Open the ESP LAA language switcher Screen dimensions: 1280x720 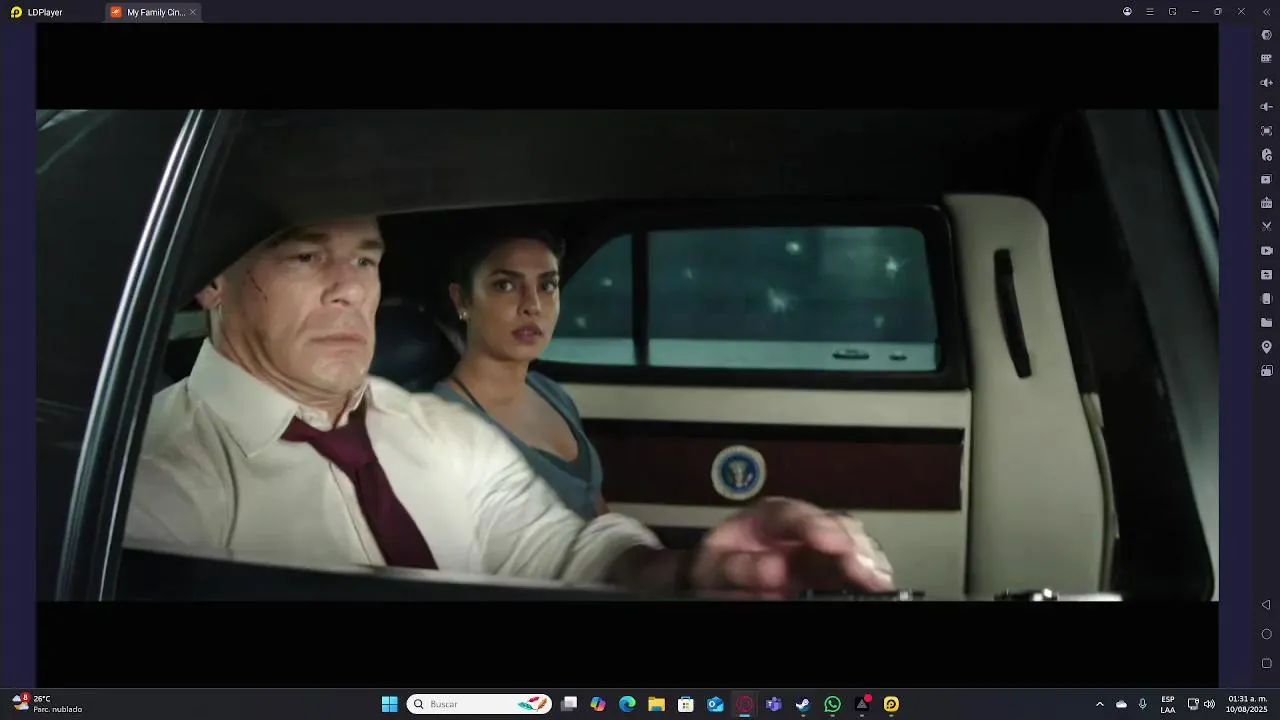pyautogui.click(x=1168, y=704)
